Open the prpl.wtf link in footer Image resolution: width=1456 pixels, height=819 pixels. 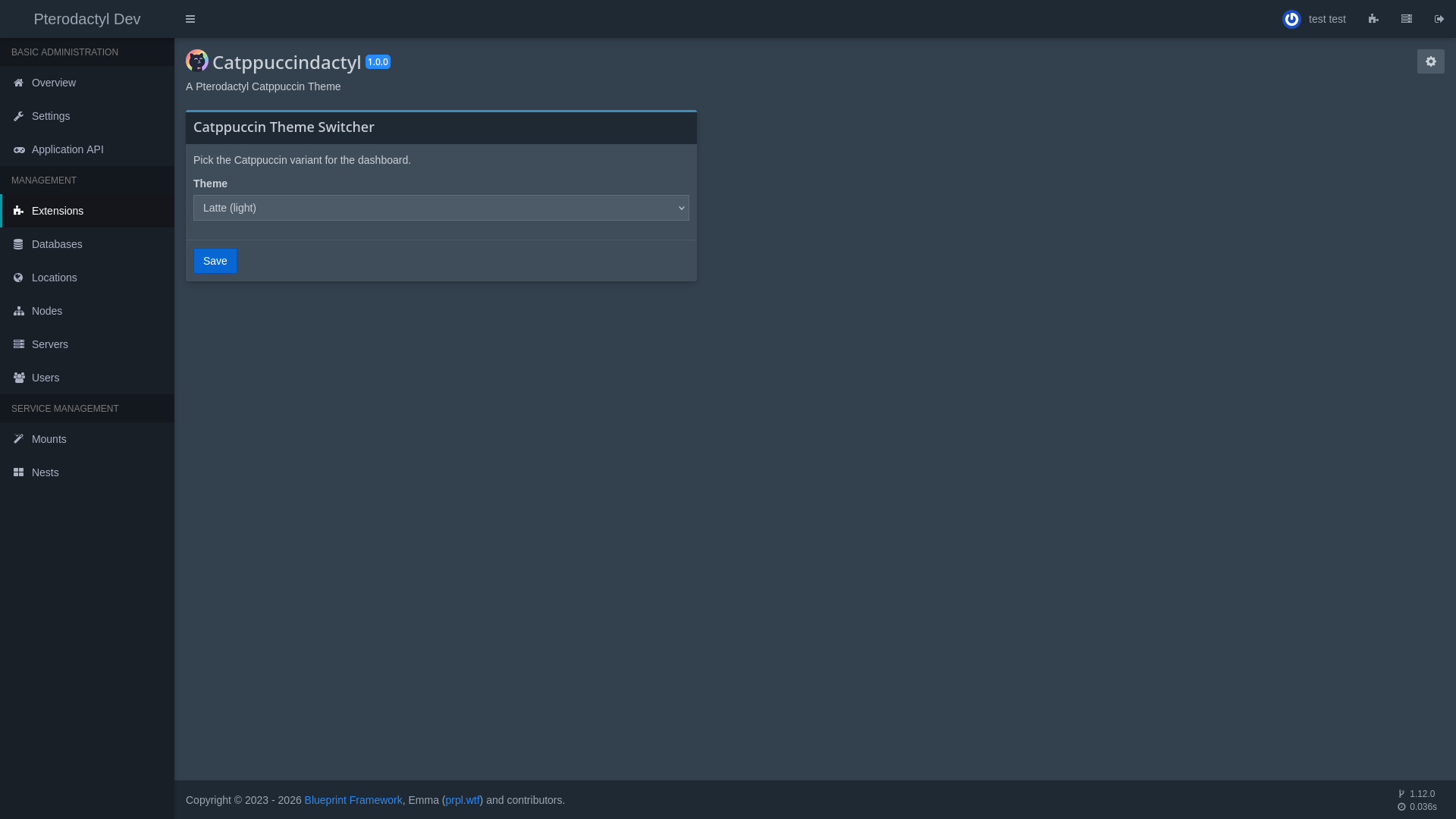(463, 800)
